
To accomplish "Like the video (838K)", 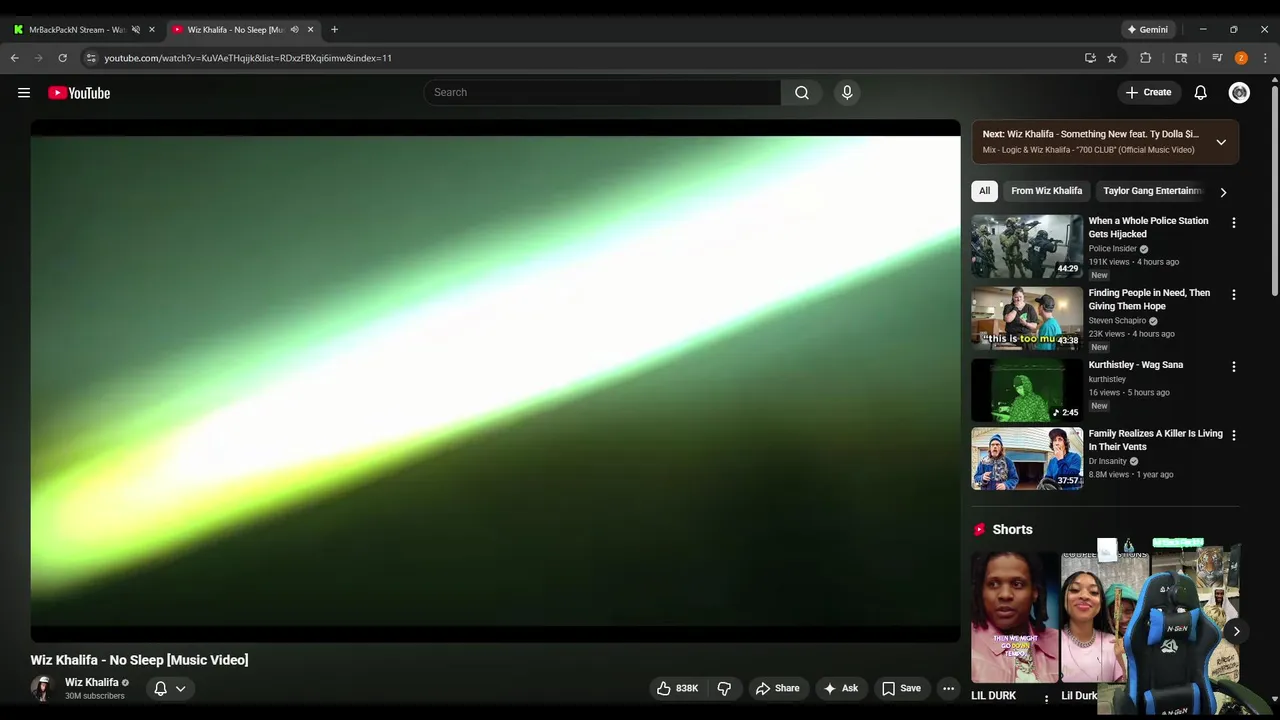I will 677,688.
